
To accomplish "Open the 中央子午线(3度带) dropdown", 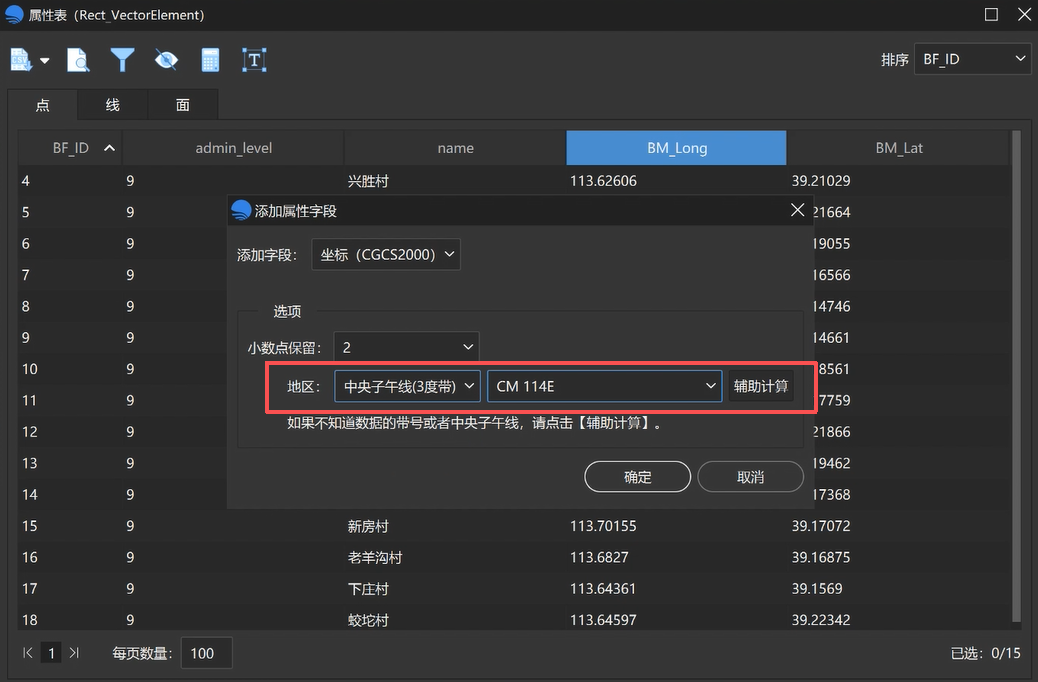I will 407,386.
